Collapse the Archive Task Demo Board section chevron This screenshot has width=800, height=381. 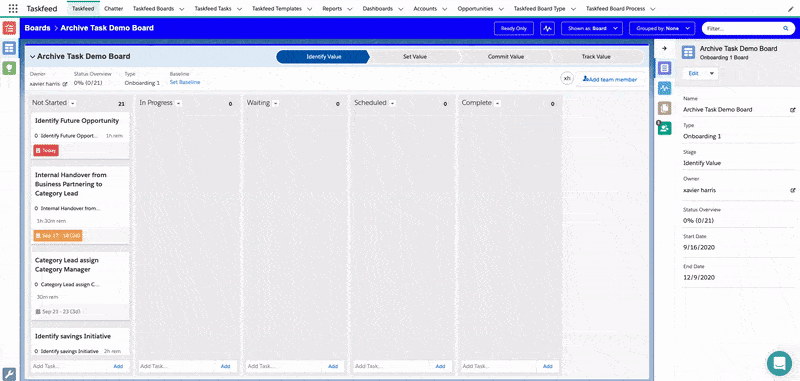(x=33, y=57)
